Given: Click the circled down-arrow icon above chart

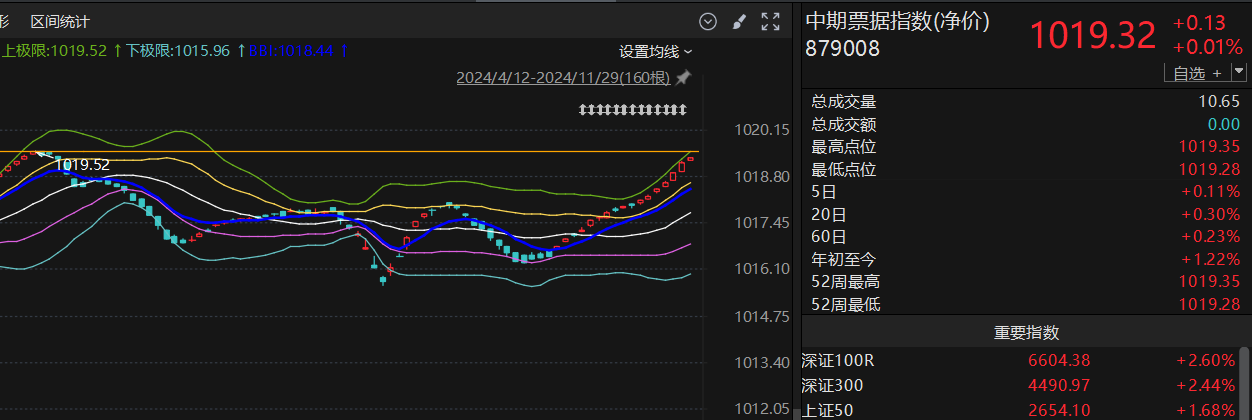Looking at the screenshot, I should (x=708, y=21).
